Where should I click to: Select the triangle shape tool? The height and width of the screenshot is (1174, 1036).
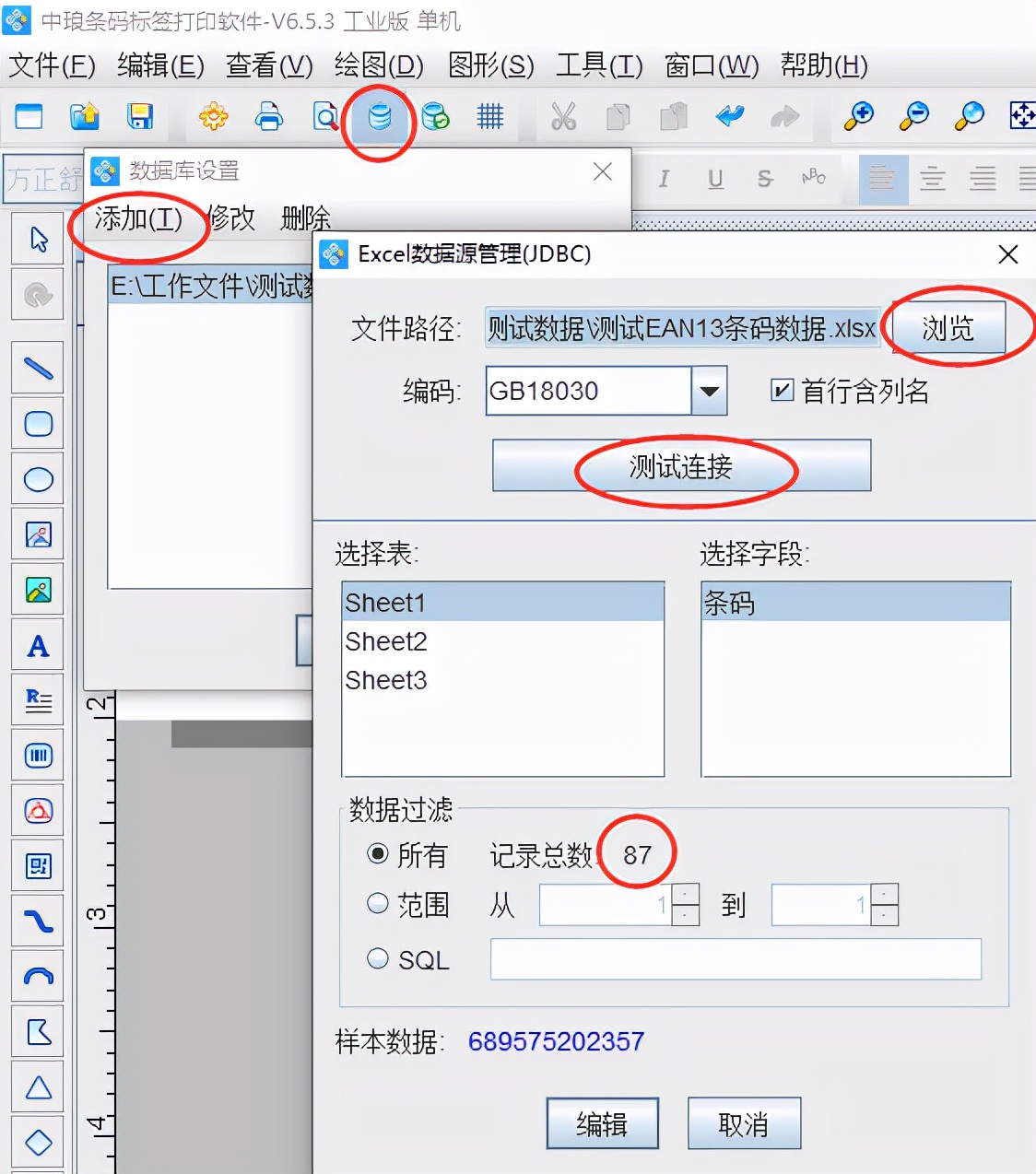(x=38, y=1087)
